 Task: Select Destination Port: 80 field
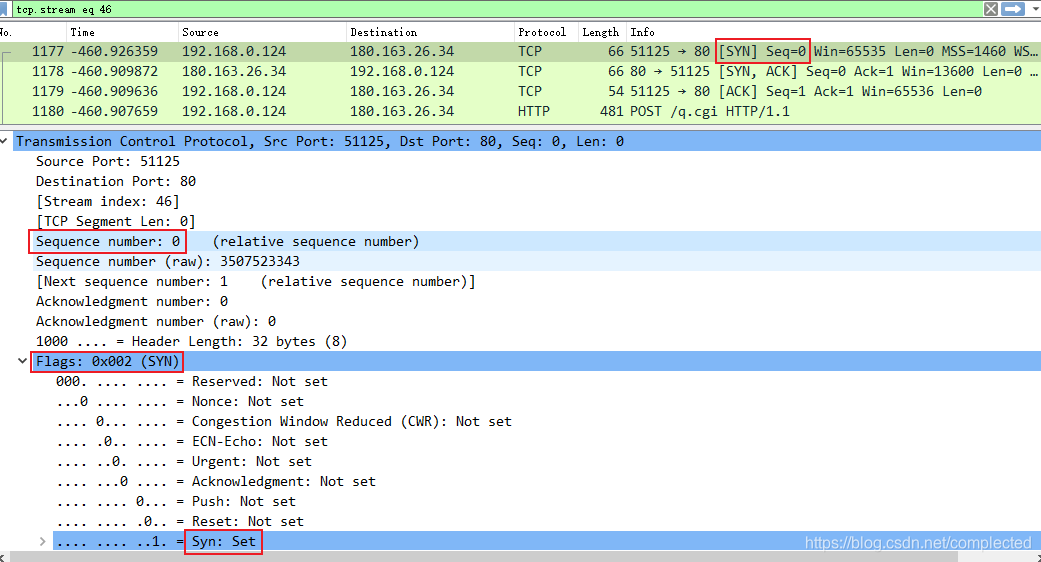[116, 181]
